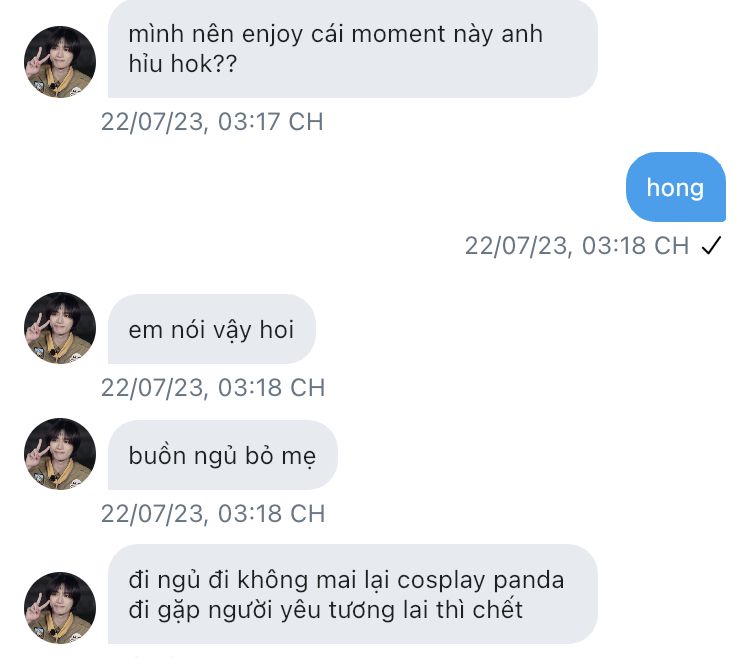750x658 pixels.
Task: Open profile picture beside cosplay panda message
Action: point(60,608)
